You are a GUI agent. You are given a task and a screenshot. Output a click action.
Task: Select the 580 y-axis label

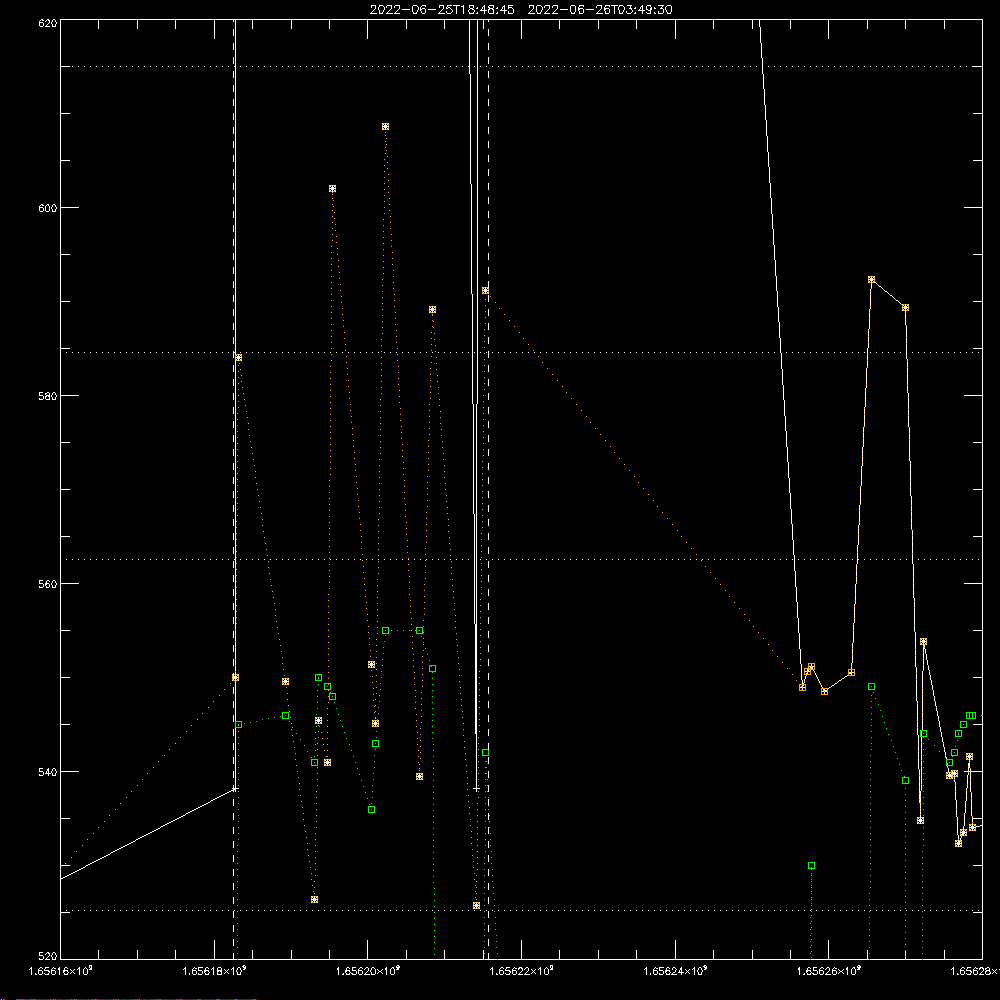[48, 395]
